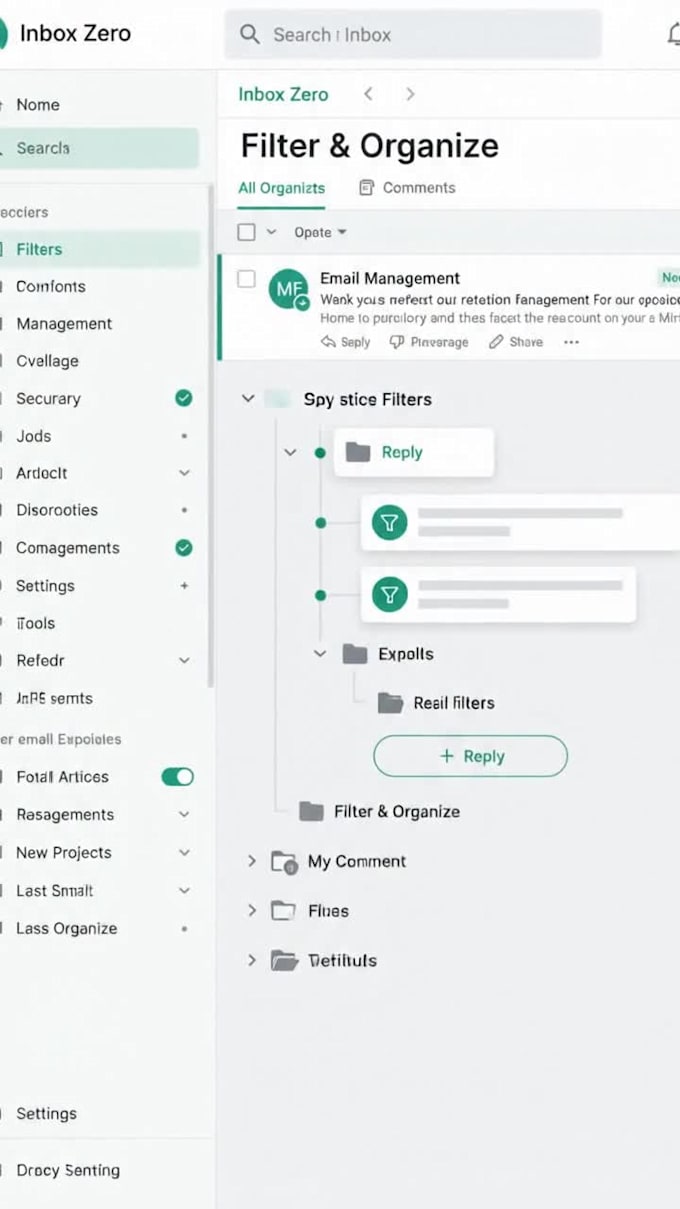Expand the Ardoclt sidebar item

(x=184, y=473)
